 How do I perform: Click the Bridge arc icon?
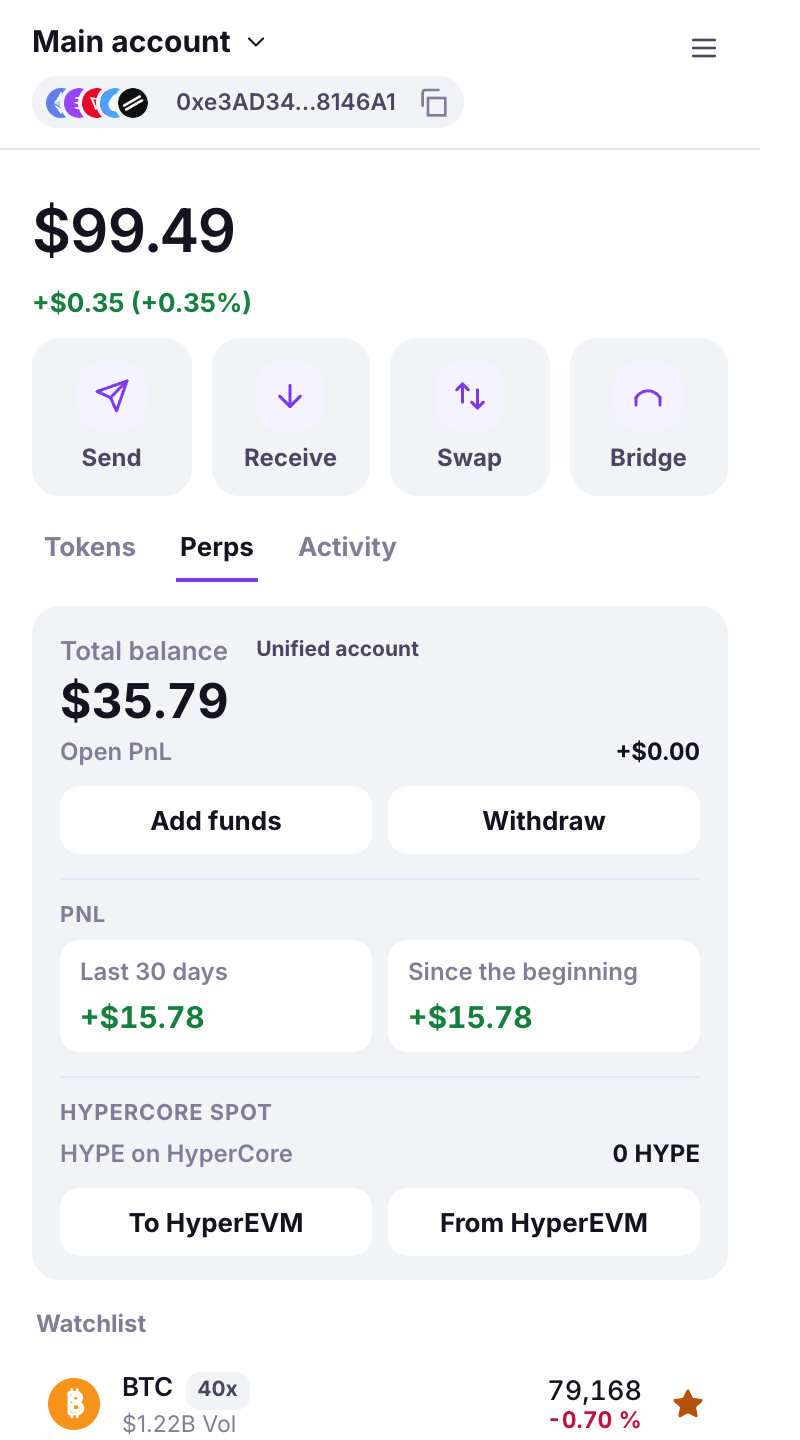648,396
